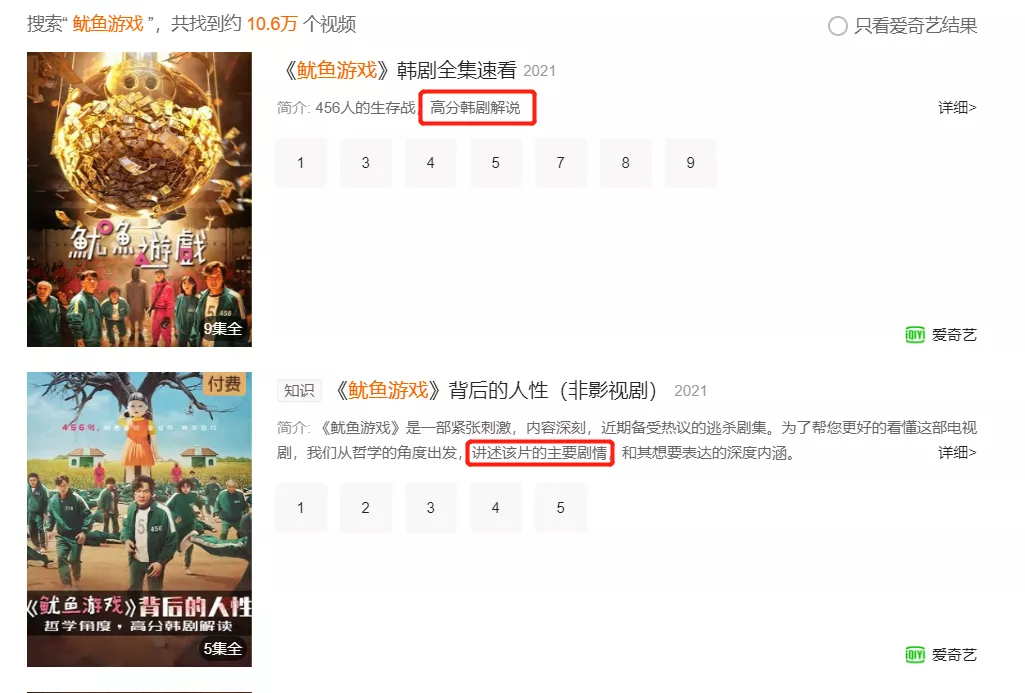The height and width of the screenshot is (693, 1025).
Task: Expand 详细 for the second result description
Action: pos(957,452)
